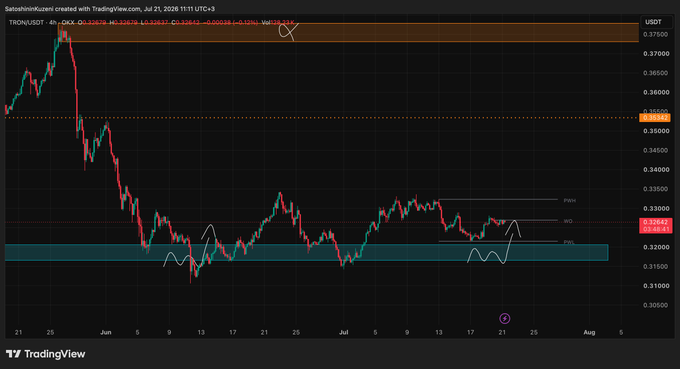Click the Jul label on the time axis

[x=343, y=332]
